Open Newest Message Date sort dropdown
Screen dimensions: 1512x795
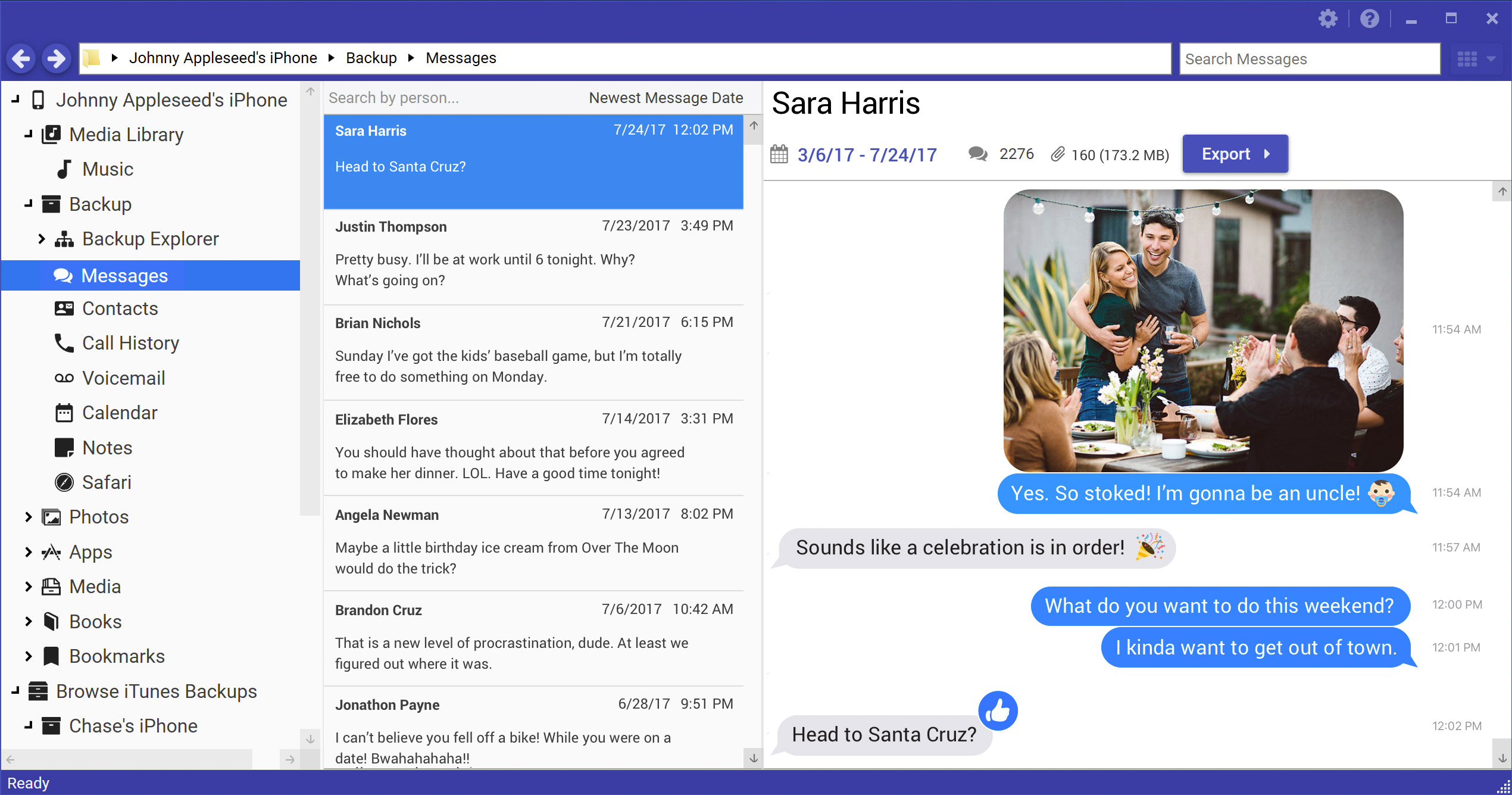coord(666,98)
